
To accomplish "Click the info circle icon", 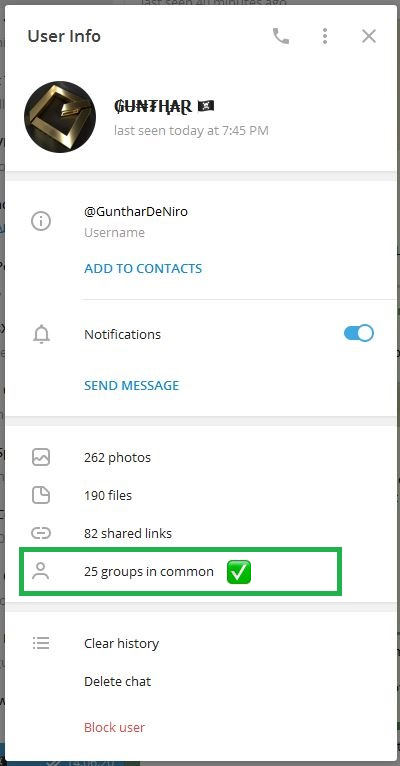I will pyautogui.click(x=41, y=222).
